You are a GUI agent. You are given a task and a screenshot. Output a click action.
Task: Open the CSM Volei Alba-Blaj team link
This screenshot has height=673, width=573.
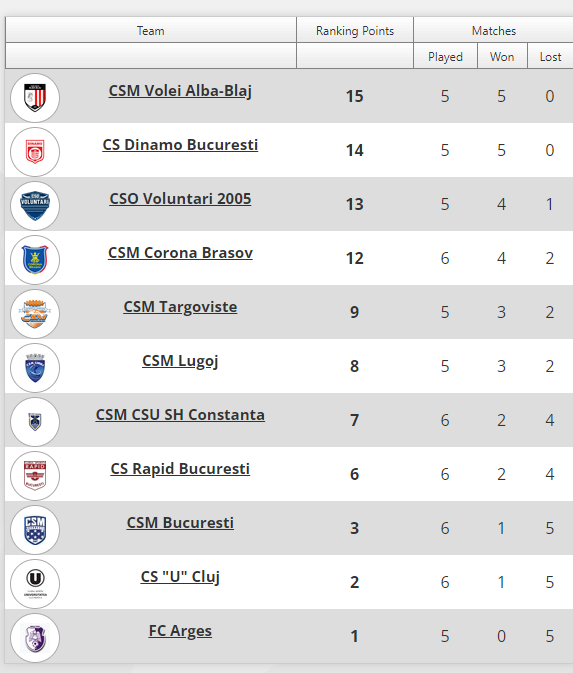180,91
